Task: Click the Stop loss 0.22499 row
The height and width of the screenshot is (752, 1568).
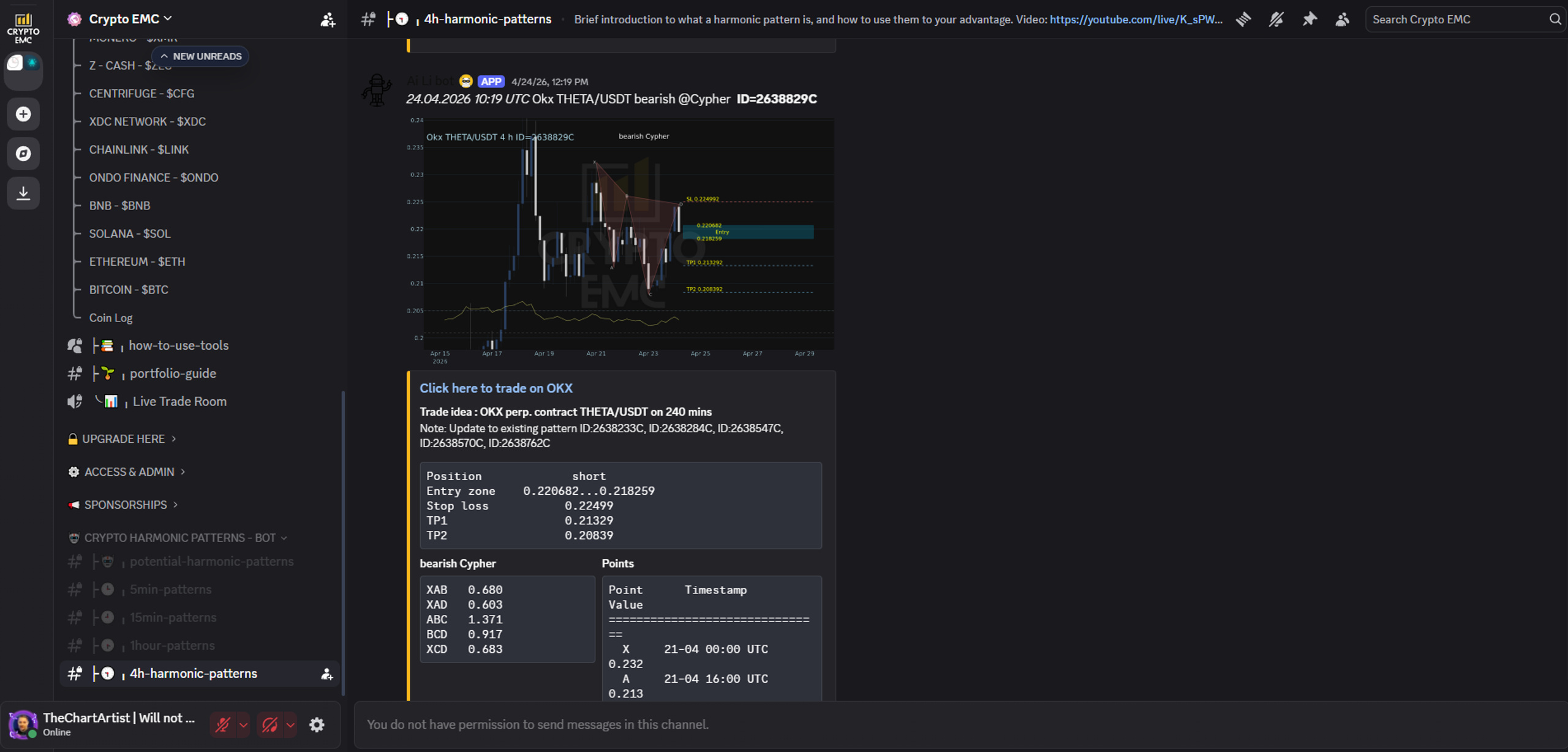Action: (x=520, y=506)
